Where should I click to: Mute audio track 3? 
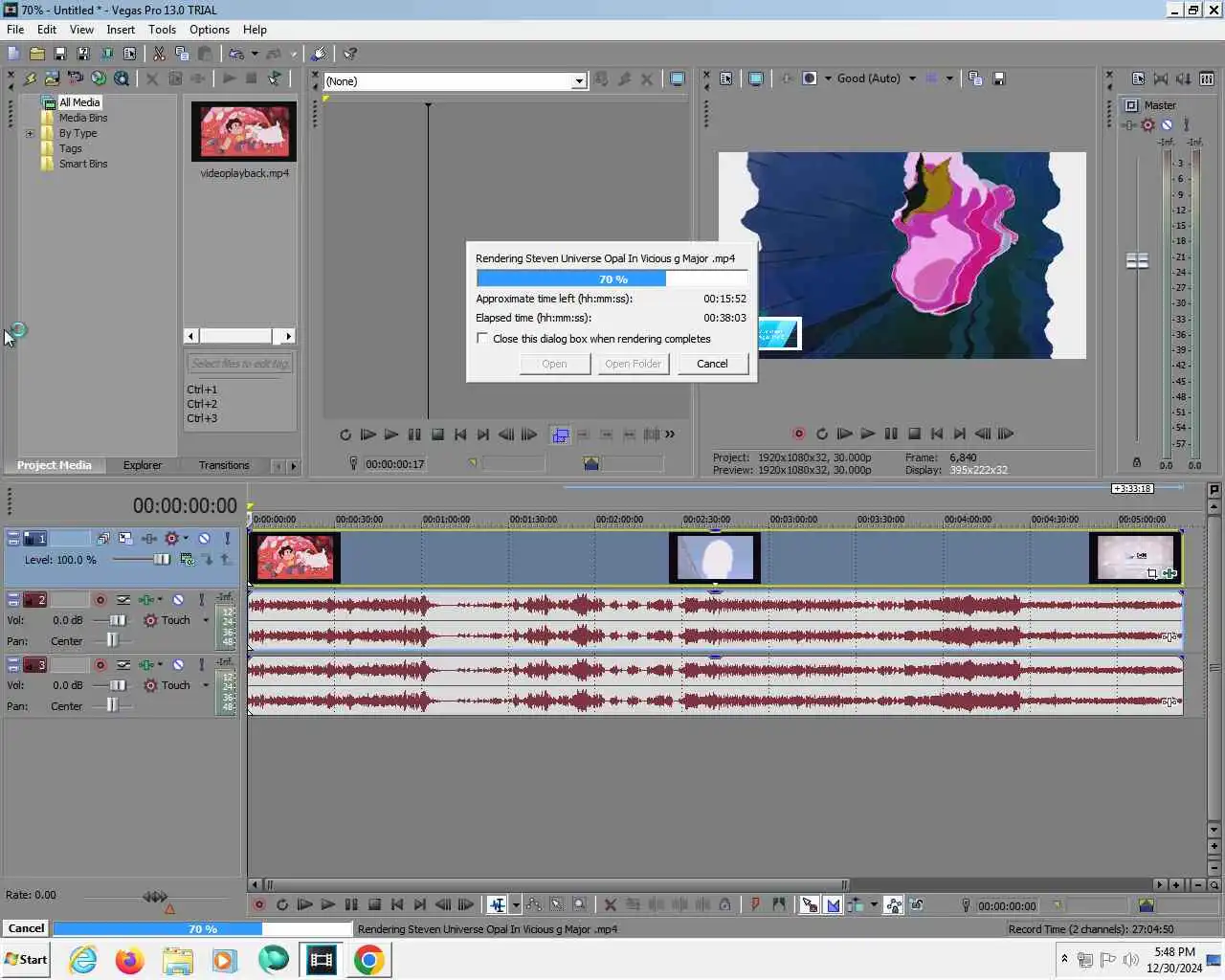[178, 665]
